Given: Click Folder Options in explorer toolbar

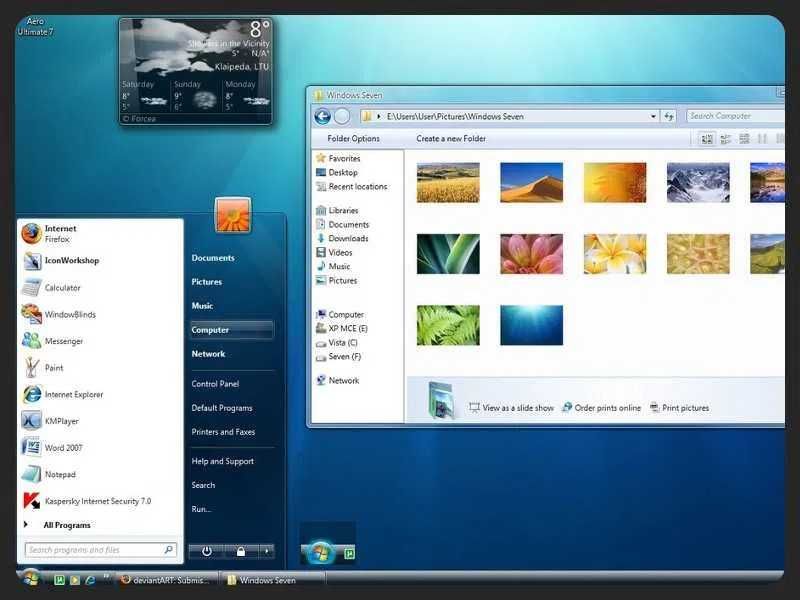Looking at the screenshot, I should point(353,139).
